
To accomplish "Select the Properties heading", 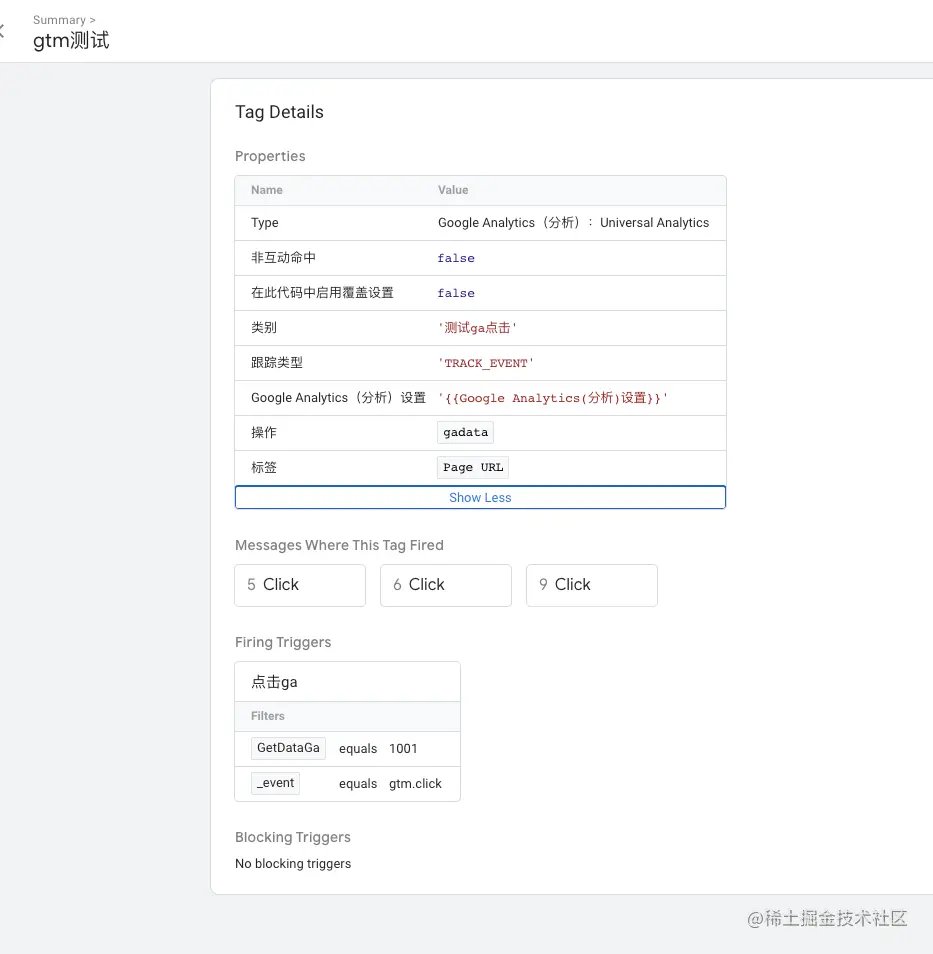I will tap(270, 156).
